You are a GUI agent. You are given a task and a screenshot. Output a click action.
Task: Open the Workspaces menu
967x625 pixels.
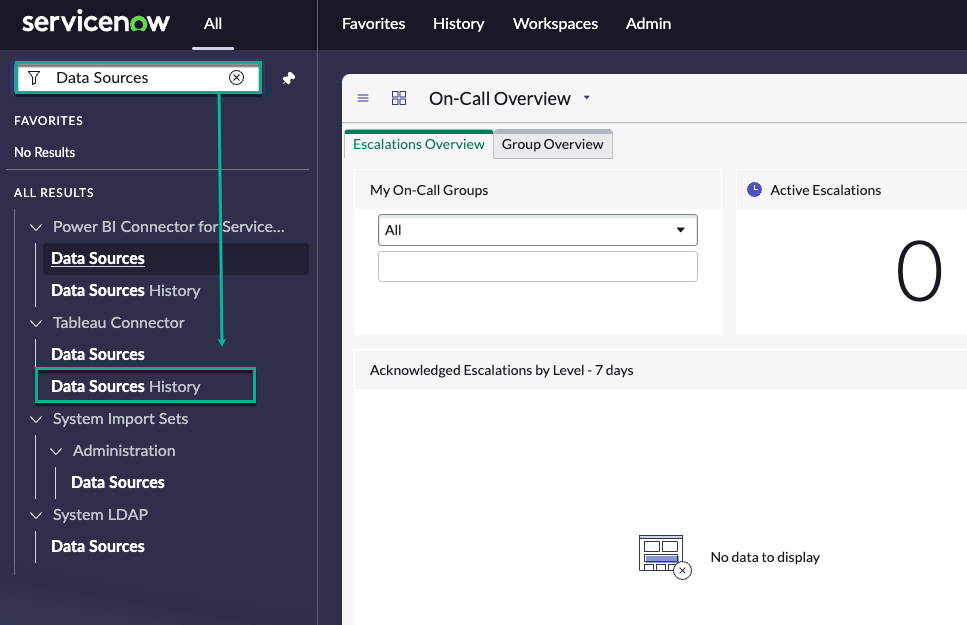(555, 23)
